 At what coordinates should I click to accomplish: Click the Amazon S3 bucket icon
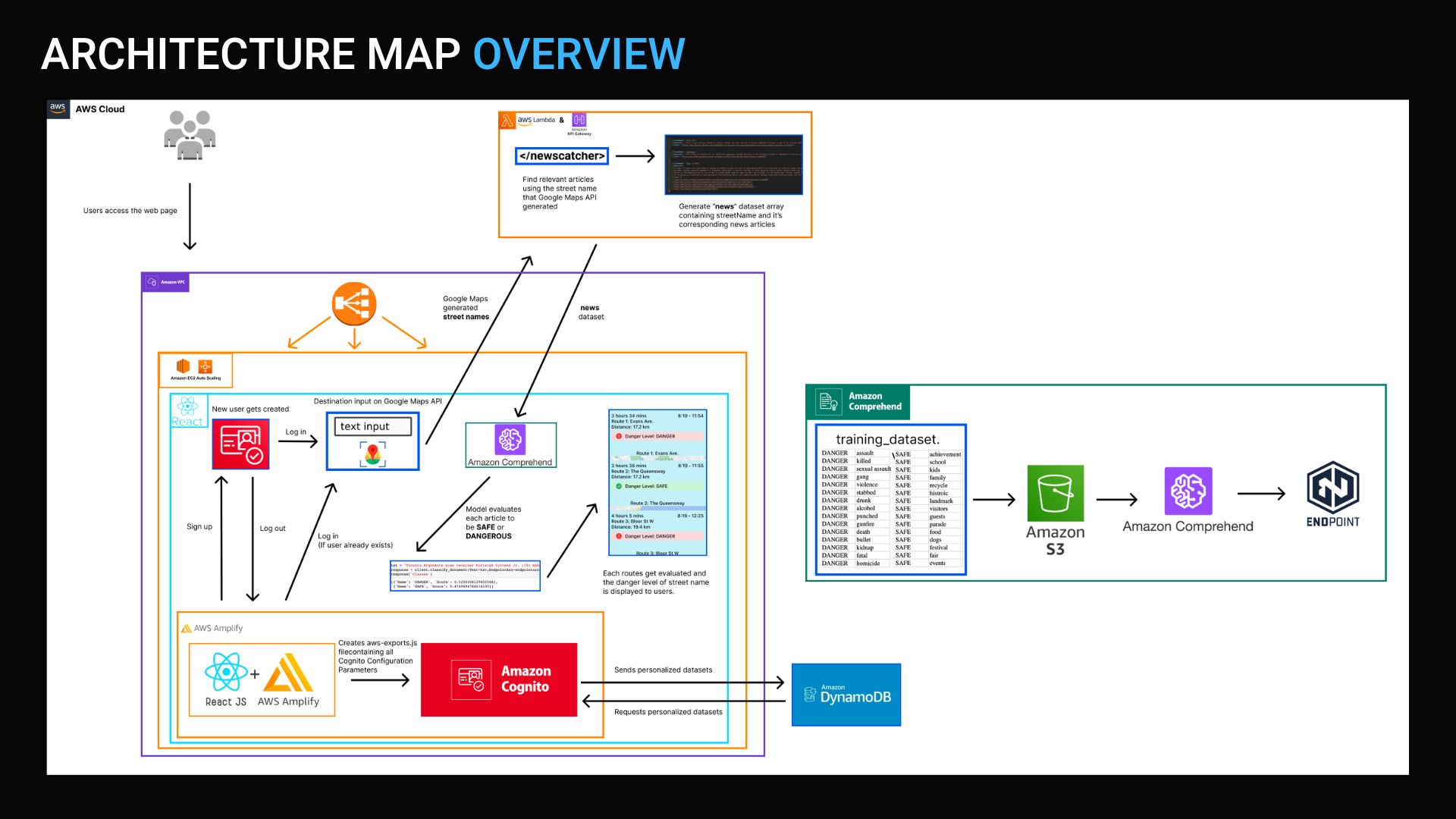click(x=1055, y=494)
